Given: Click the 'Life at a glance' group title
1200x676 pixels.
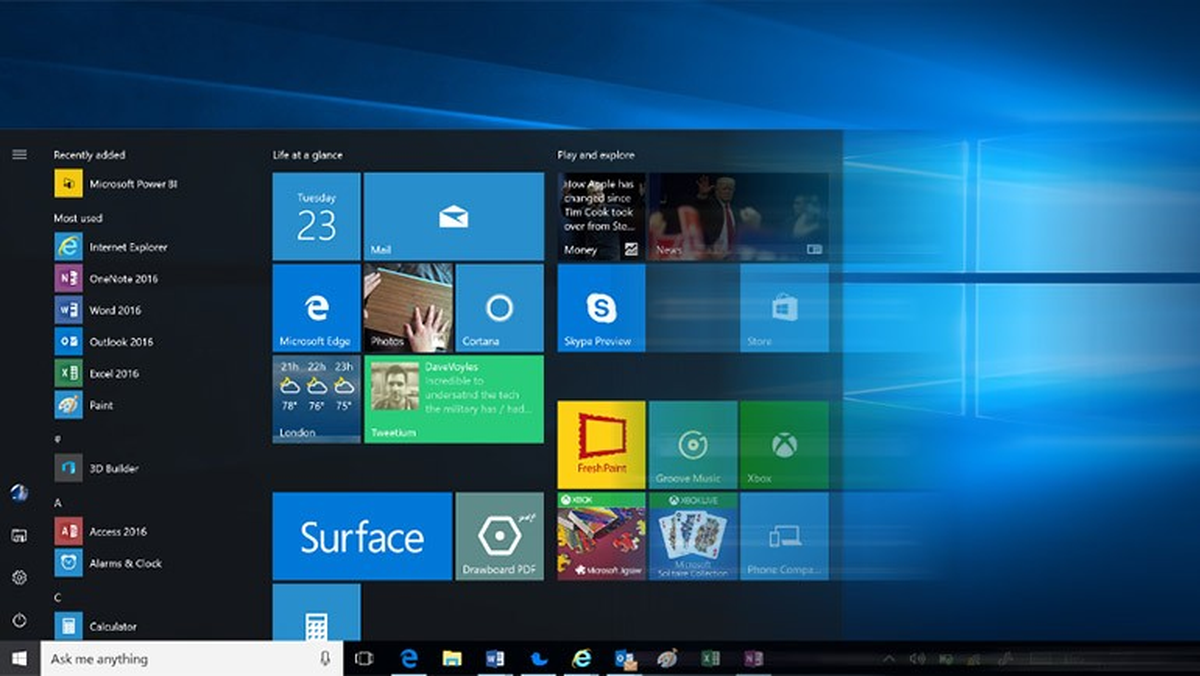Looking at the screenshot, I should coord(307,155).
